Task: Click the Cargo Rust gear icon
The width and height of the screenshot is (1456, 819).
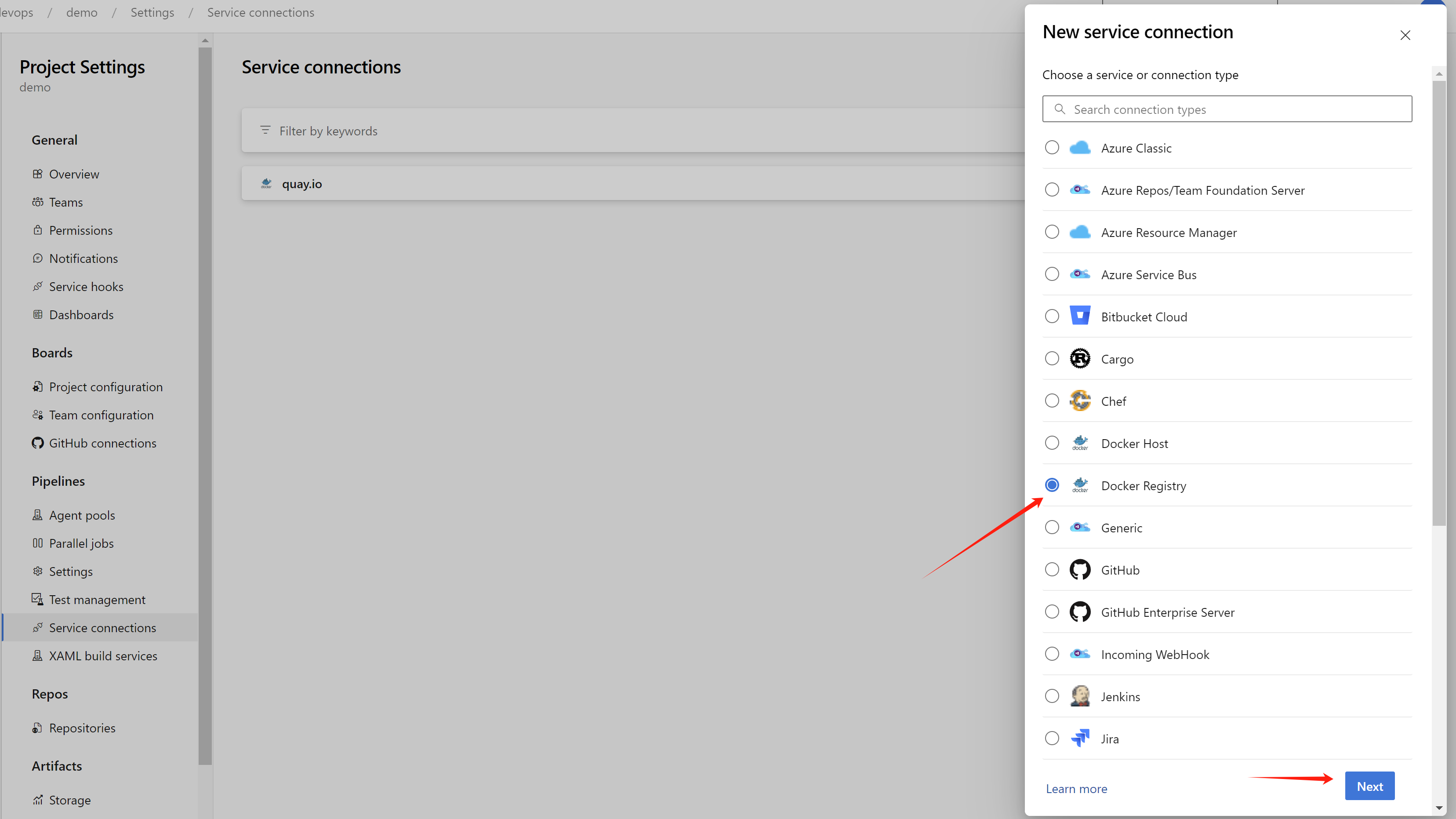Action: pyautogui.click(x=1079, y=358)
